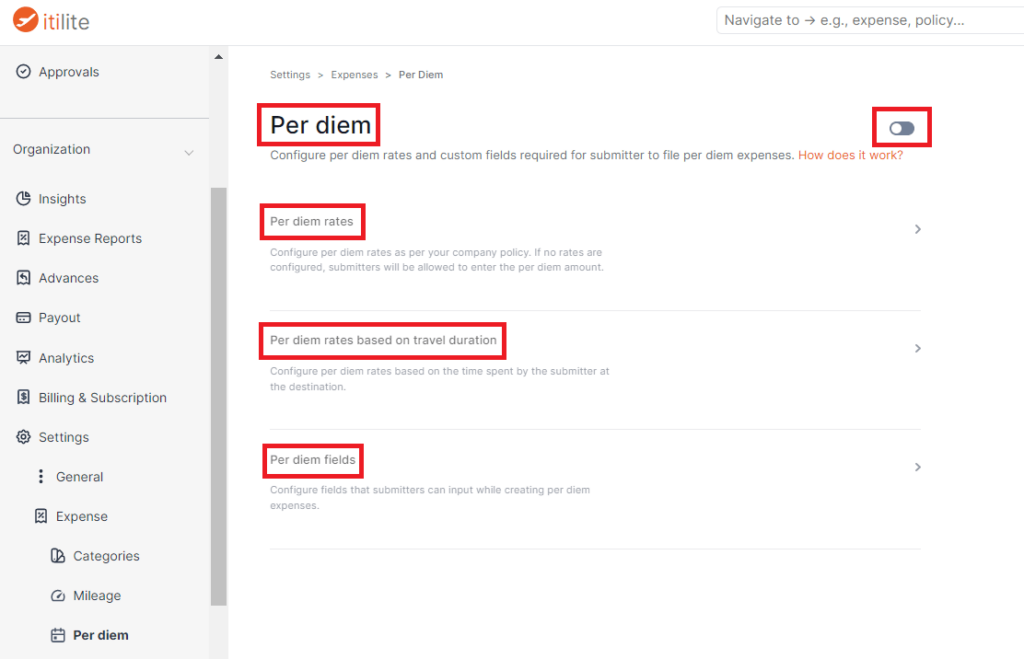Click the How does it work? link
This screenshot has height=659, width=1024.
click(850, 155)
